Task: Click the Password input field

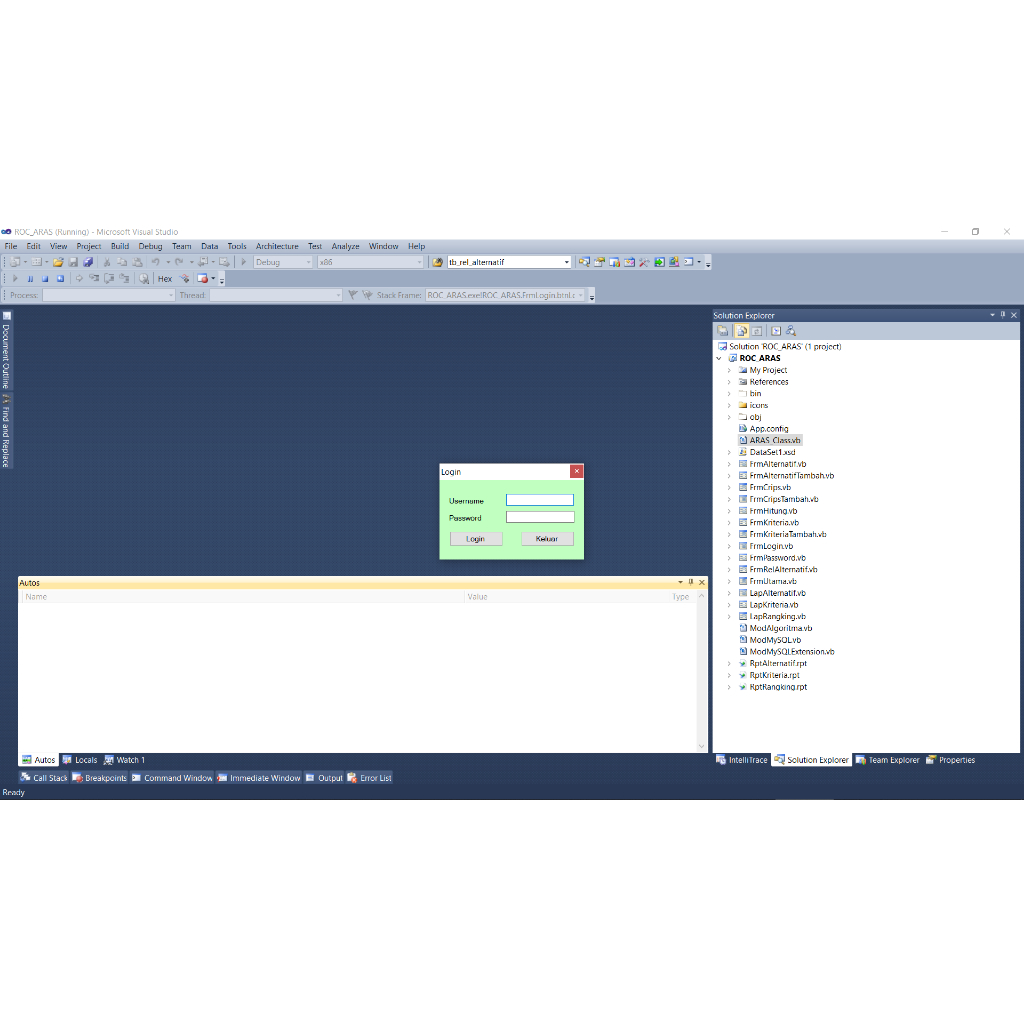Action: pos(540,517)
